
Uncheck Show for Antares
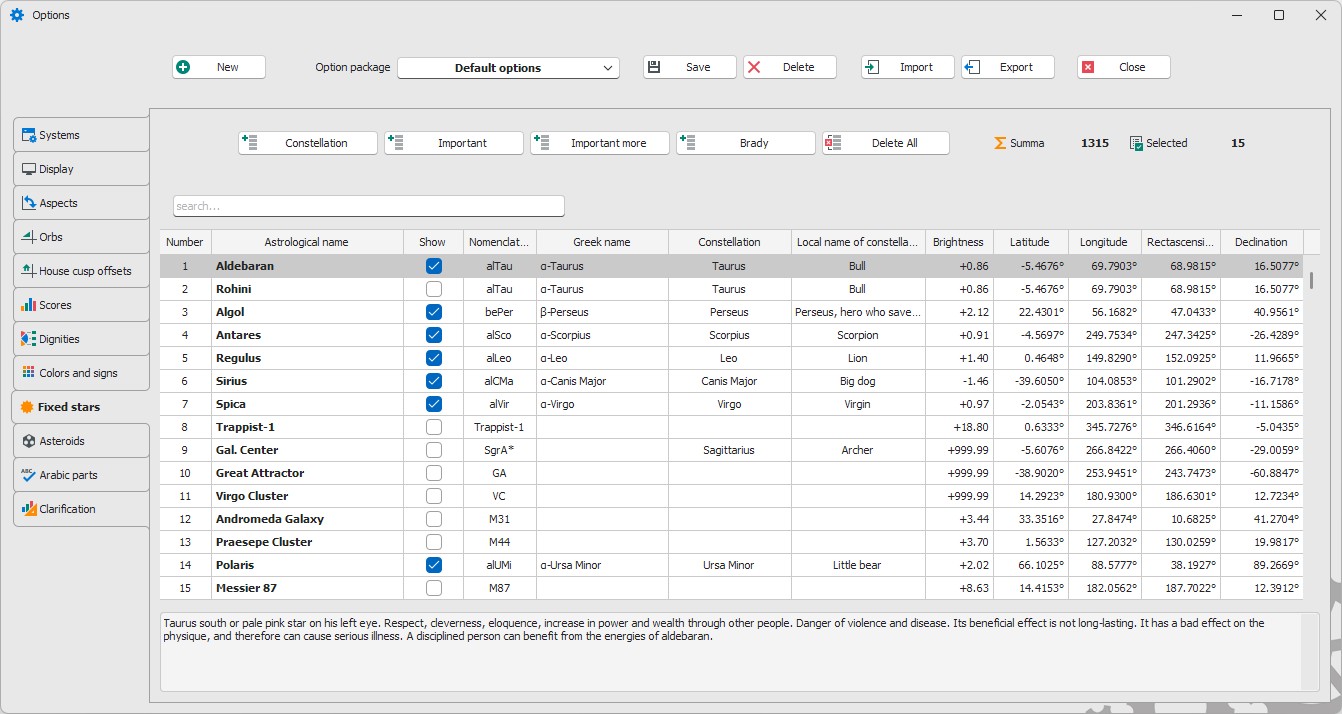pos(433,335)
